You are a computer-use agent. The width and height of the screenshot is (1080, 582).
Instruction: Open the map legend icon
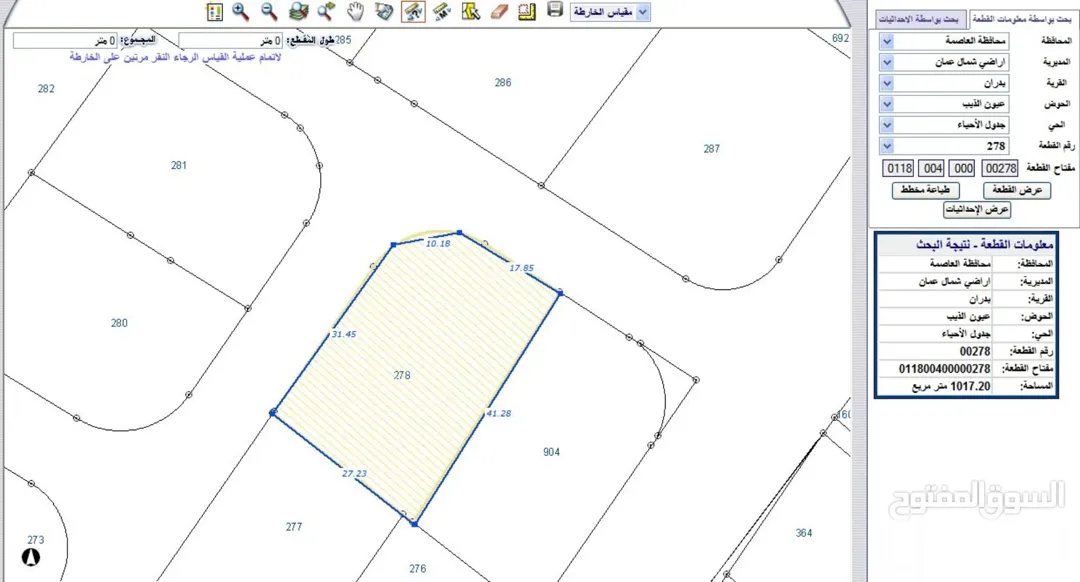pos(214,11)
